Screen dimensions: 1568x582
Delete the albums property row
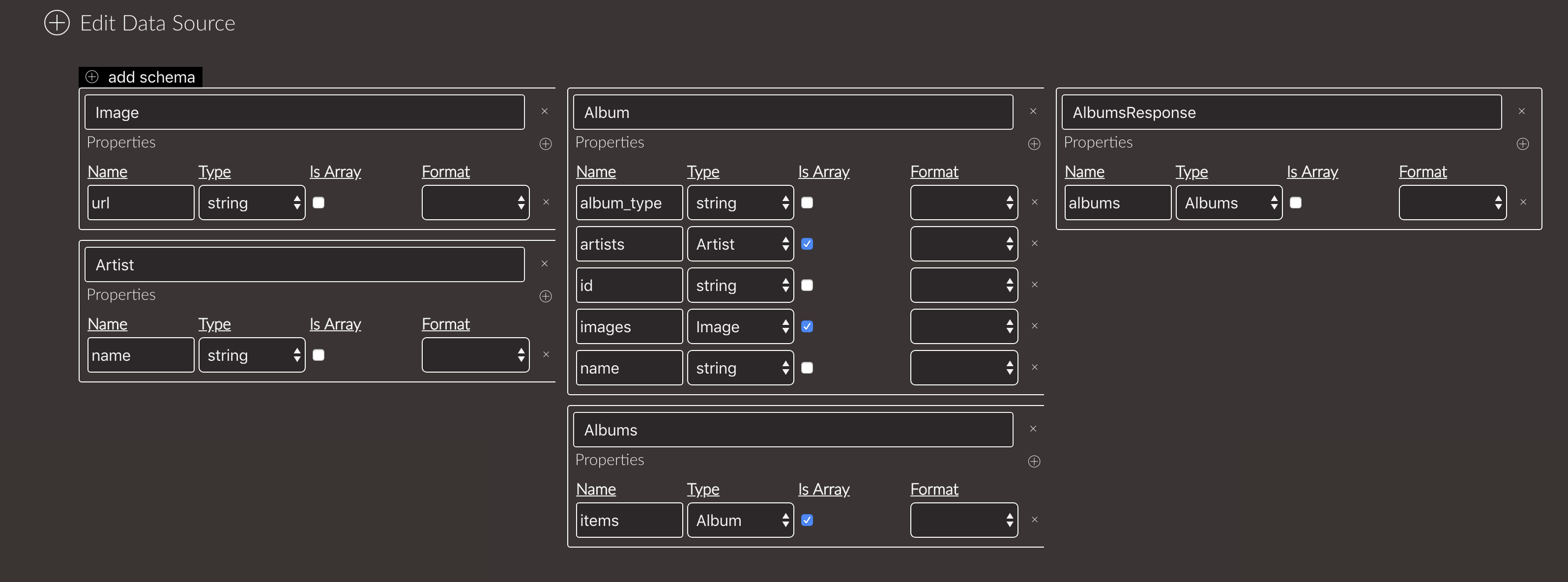[1524, 202]
